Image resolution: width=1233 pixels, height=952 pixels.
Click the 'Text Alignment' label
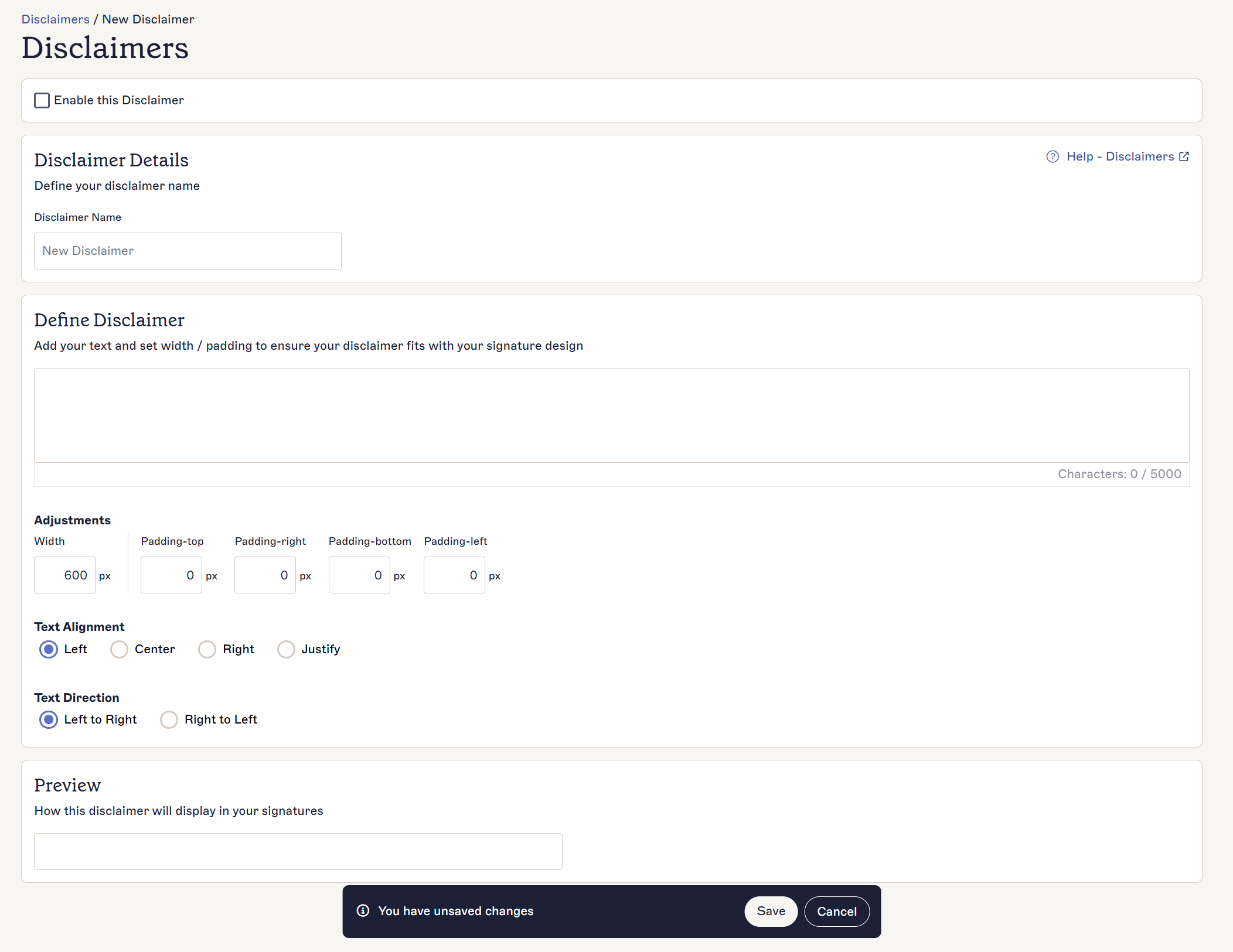(x=79, y=627)
